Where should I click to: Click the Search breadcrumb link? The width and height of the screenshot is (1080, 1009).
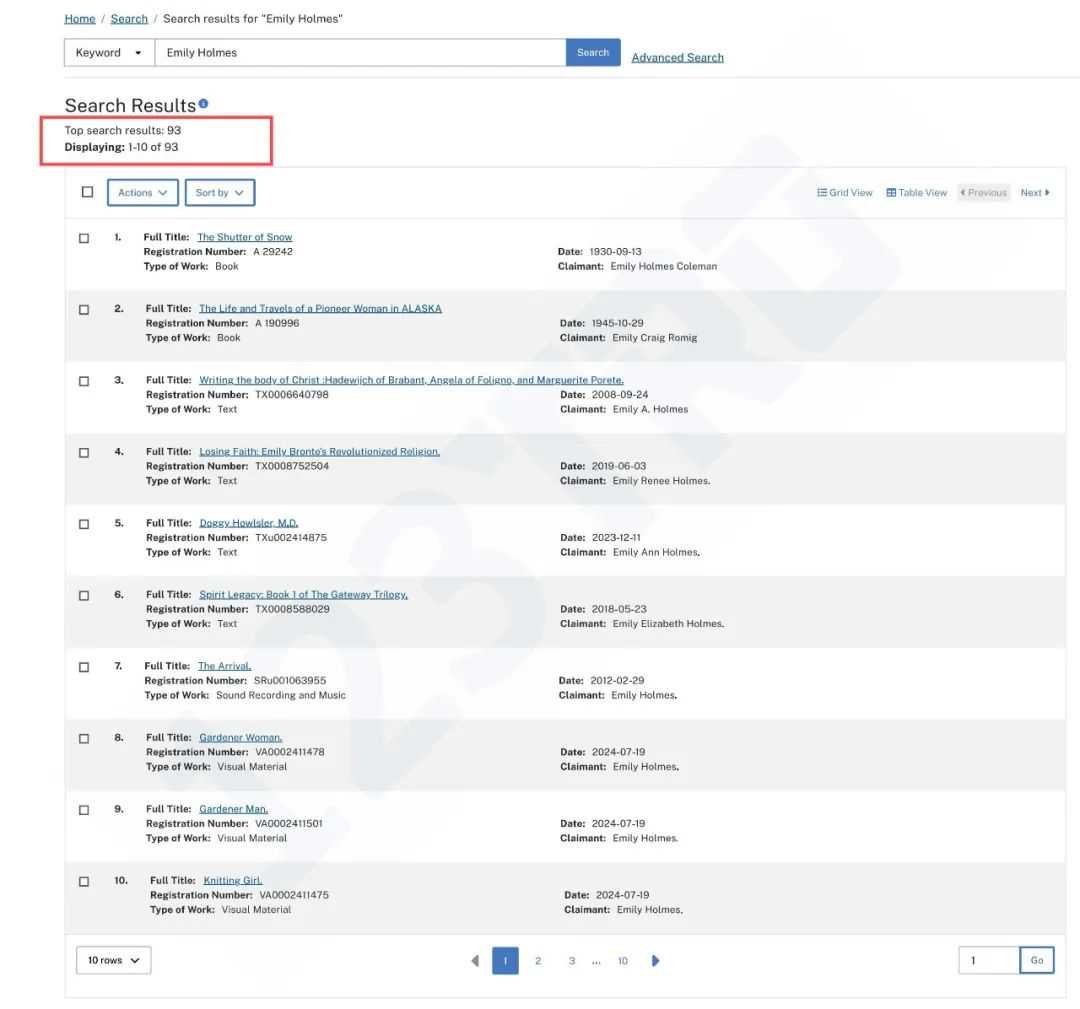(x=129, y=19)
